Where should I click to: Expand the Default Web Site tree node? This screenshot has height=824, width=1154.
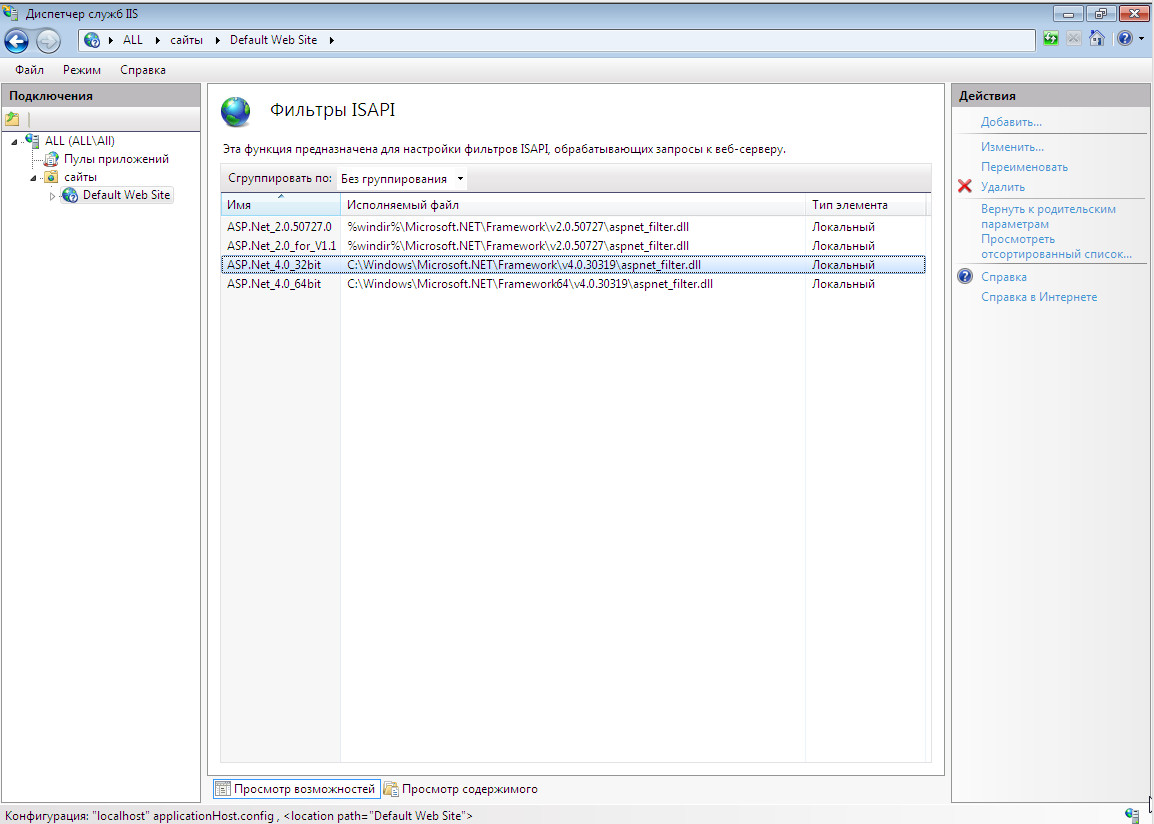point(53,196)
